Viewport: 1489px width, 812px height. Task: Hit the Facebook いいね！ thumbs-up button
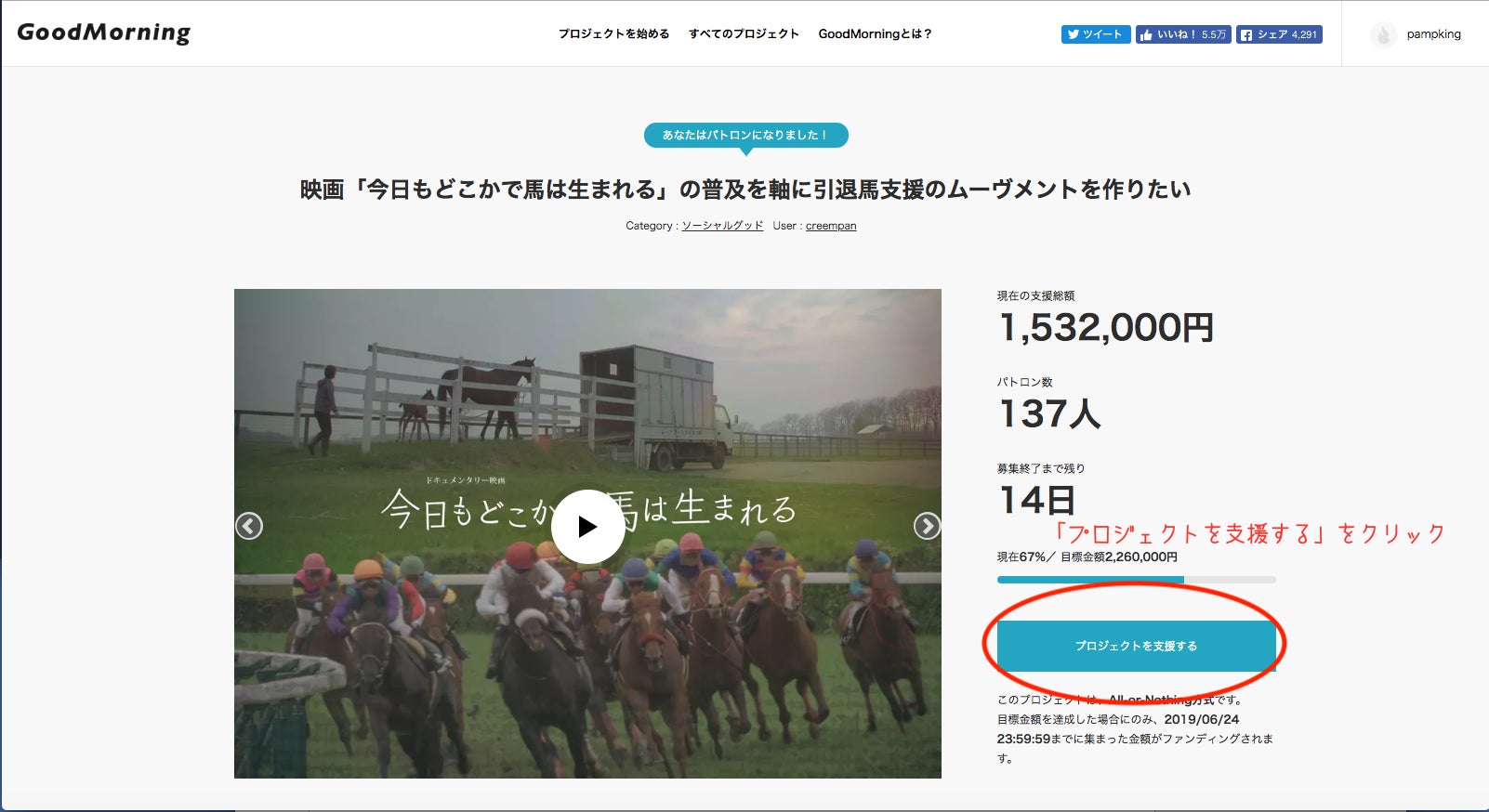1182,34
